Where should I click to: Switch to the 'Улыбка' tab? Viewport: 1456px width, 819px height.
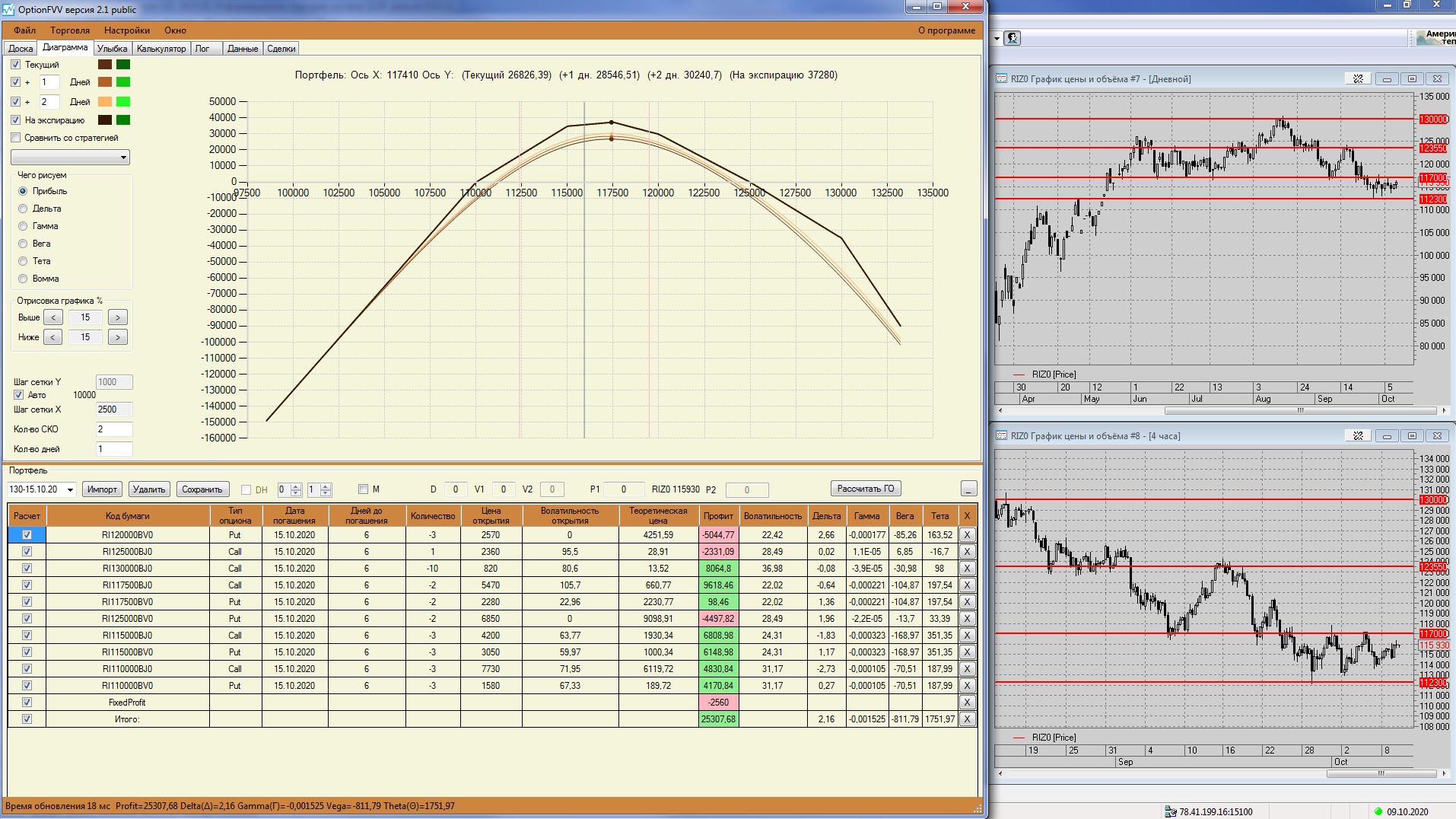pyautogui.click(x=113, y=49)
